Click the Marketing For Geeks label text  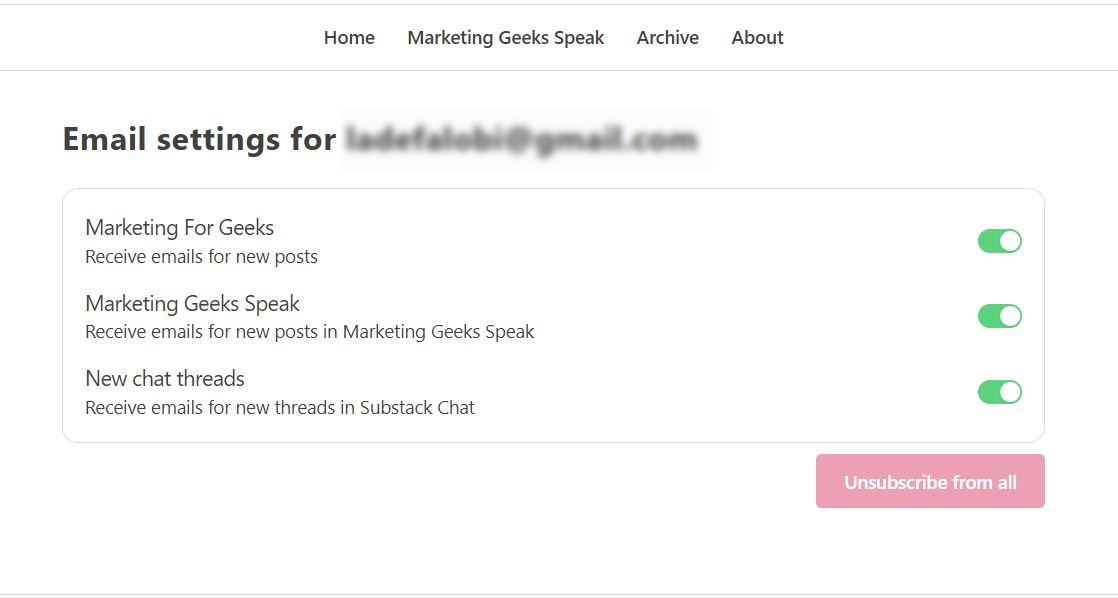(179, 227)
